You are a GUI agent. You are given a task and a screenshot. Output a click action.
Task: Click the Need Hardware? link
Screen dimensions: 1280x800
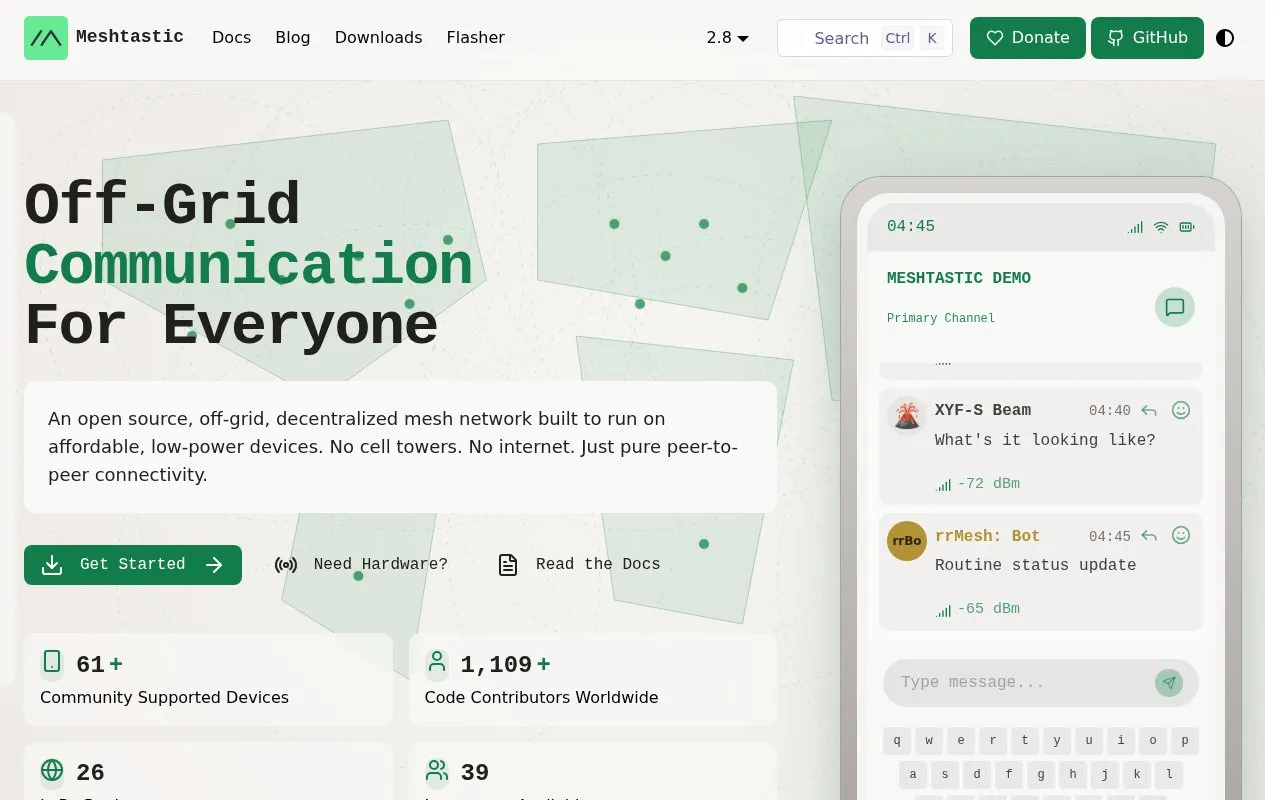pyautogui.click(x=361, y=565)
